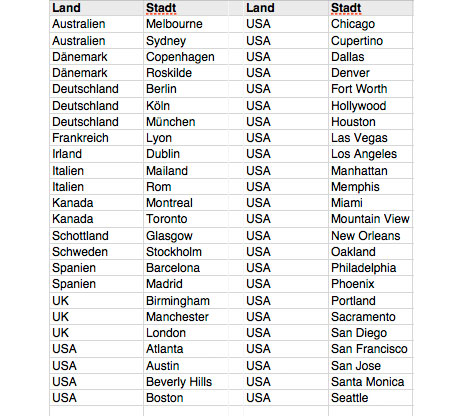Image resolution: width=464 pixels, height=416 pixels.
Task: Click the Irland cell
Action: click(x=96, y=154)
